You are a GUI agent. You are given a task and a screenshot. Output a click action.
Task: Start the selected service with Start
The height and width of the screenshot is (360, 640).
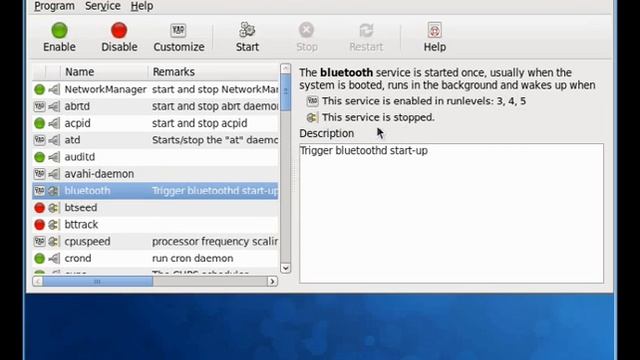click(247, 37)
